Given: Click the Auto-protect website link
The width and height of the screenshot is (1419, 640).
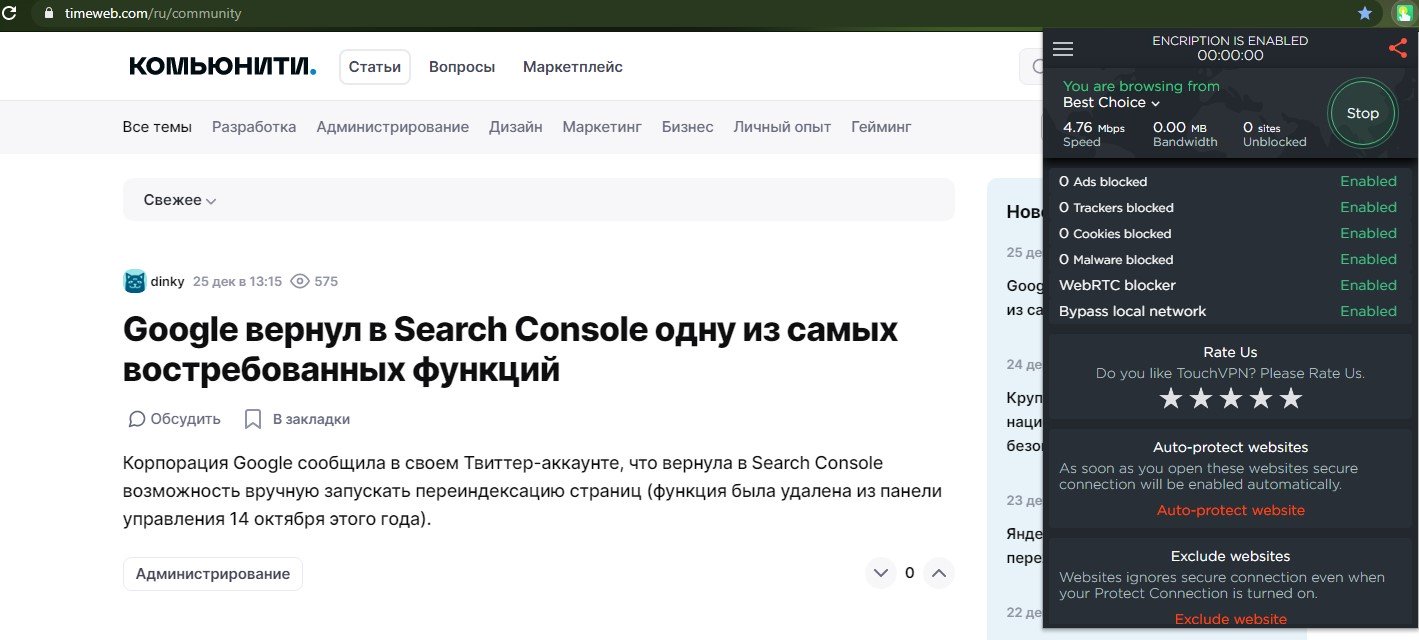Looking at the screenshot, I should click(1230, 510).
